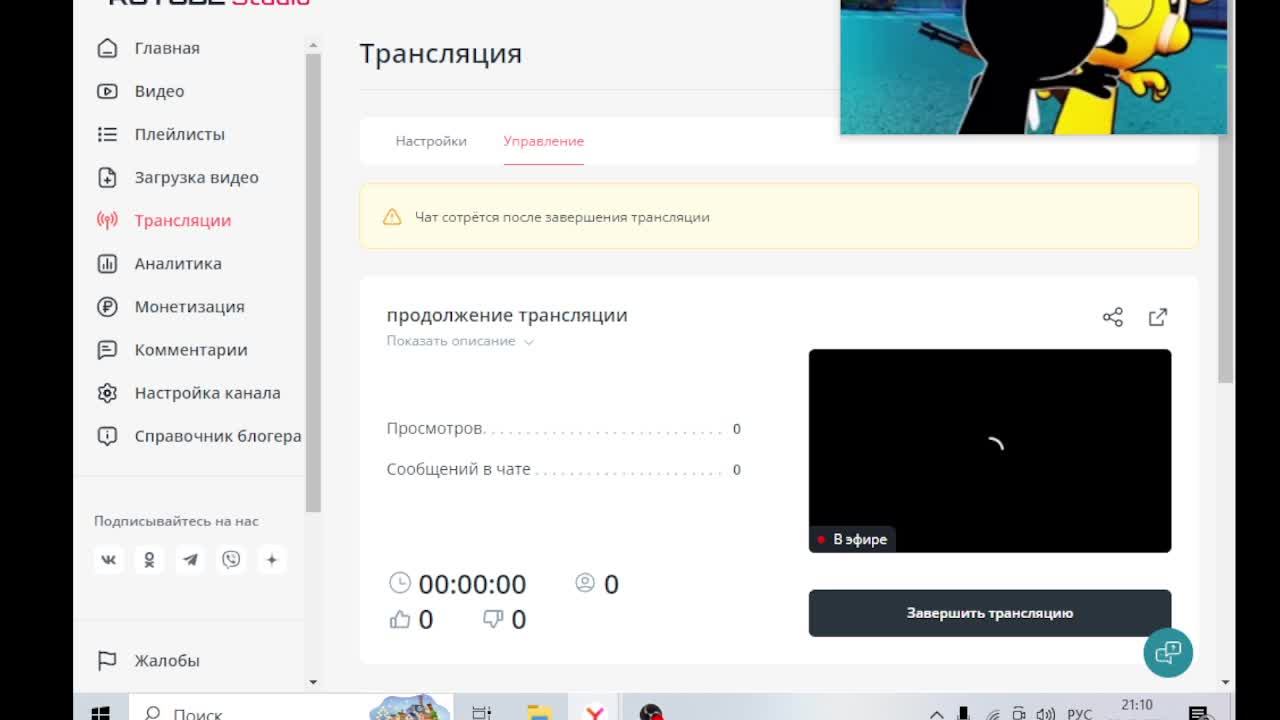Open the Odnoklassniki social icon
This screenshot has height=720, width=1280.
pos(150,560)
